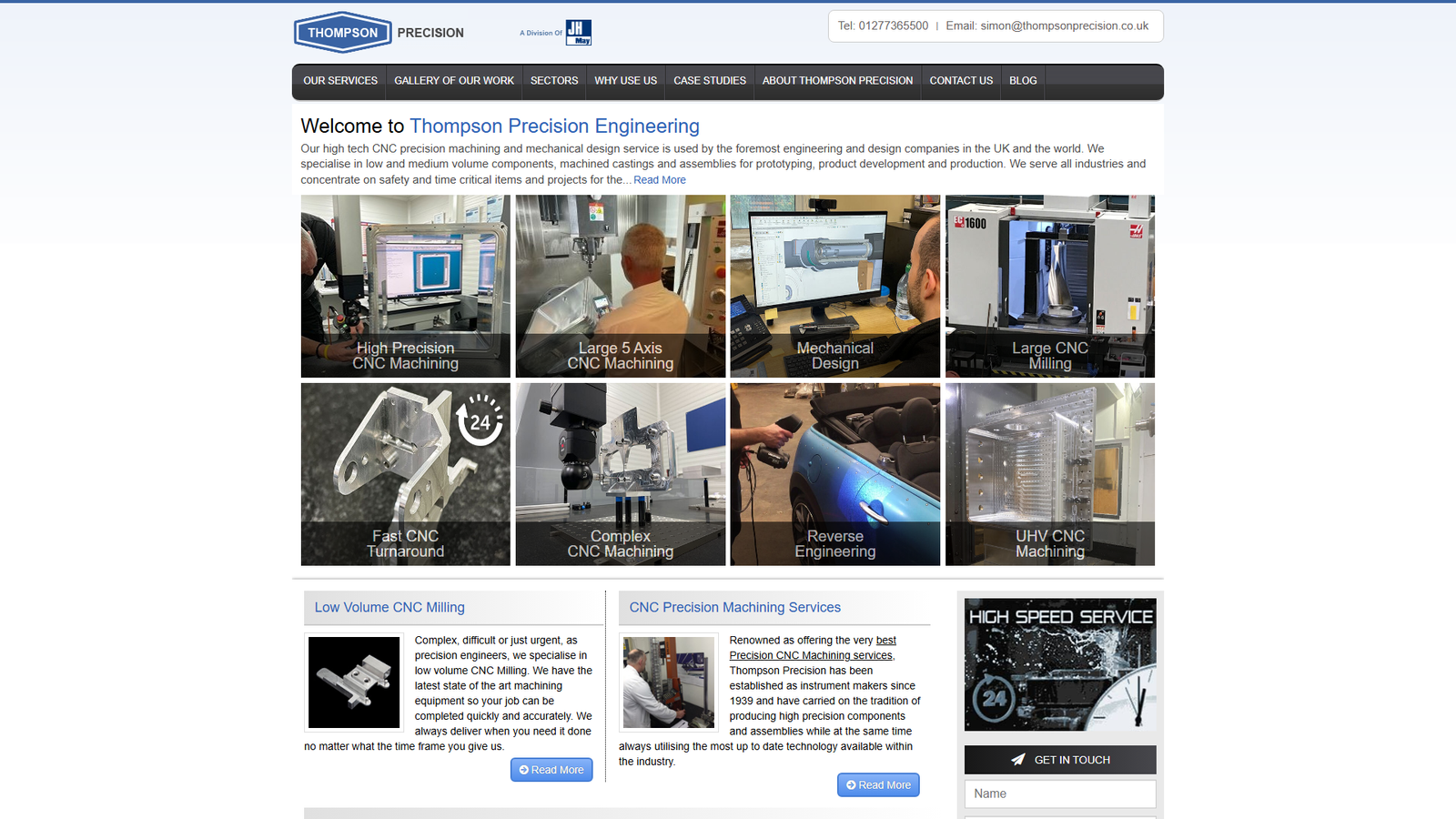Click the arrow icon on Low Volume CNC Milling's Read More
This screenshot has height=819, width=1456.
pyautogui.click(x=522, y=769)
